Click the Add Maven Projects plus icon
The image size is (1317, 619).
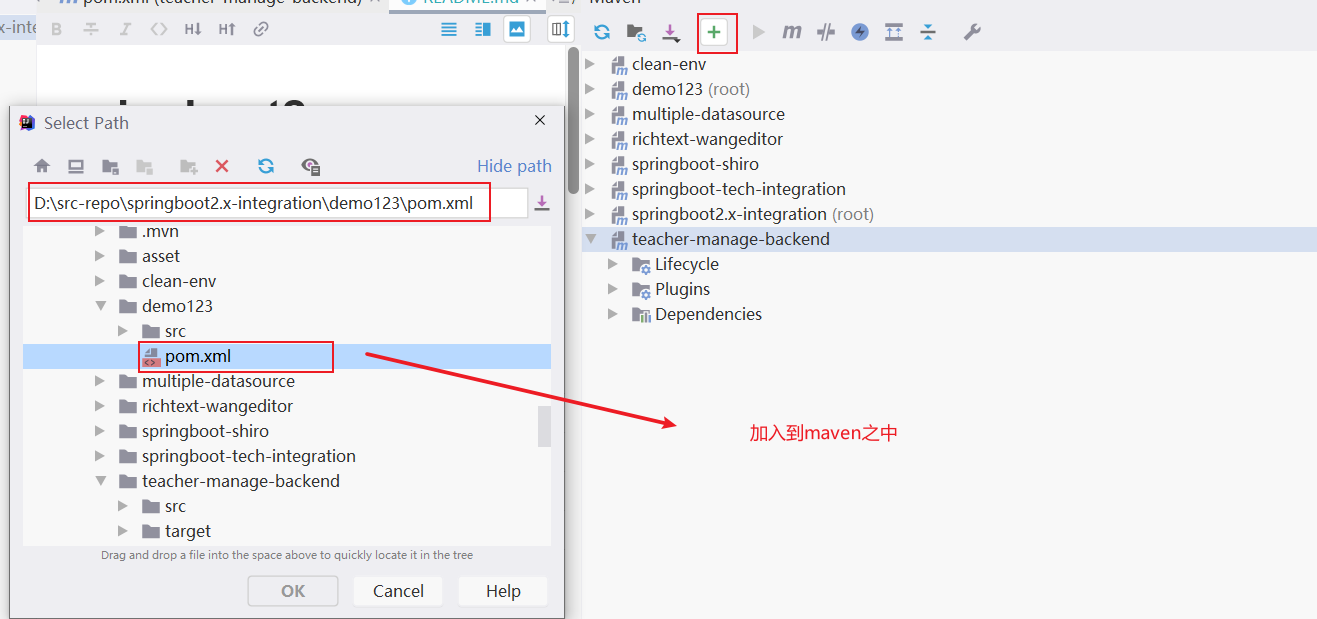[714, 32]
